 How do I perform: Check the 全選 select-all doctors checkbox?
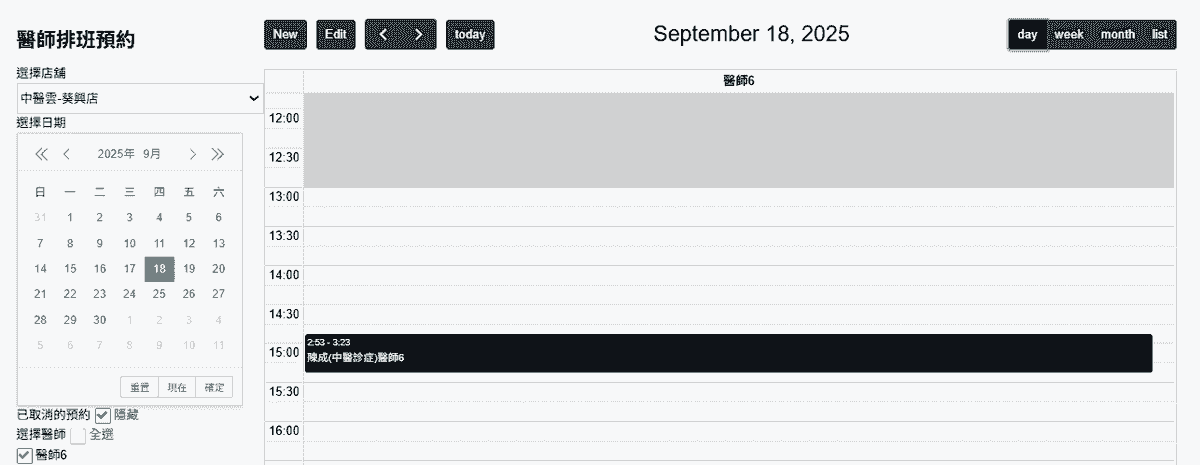[x=78, y=435]
